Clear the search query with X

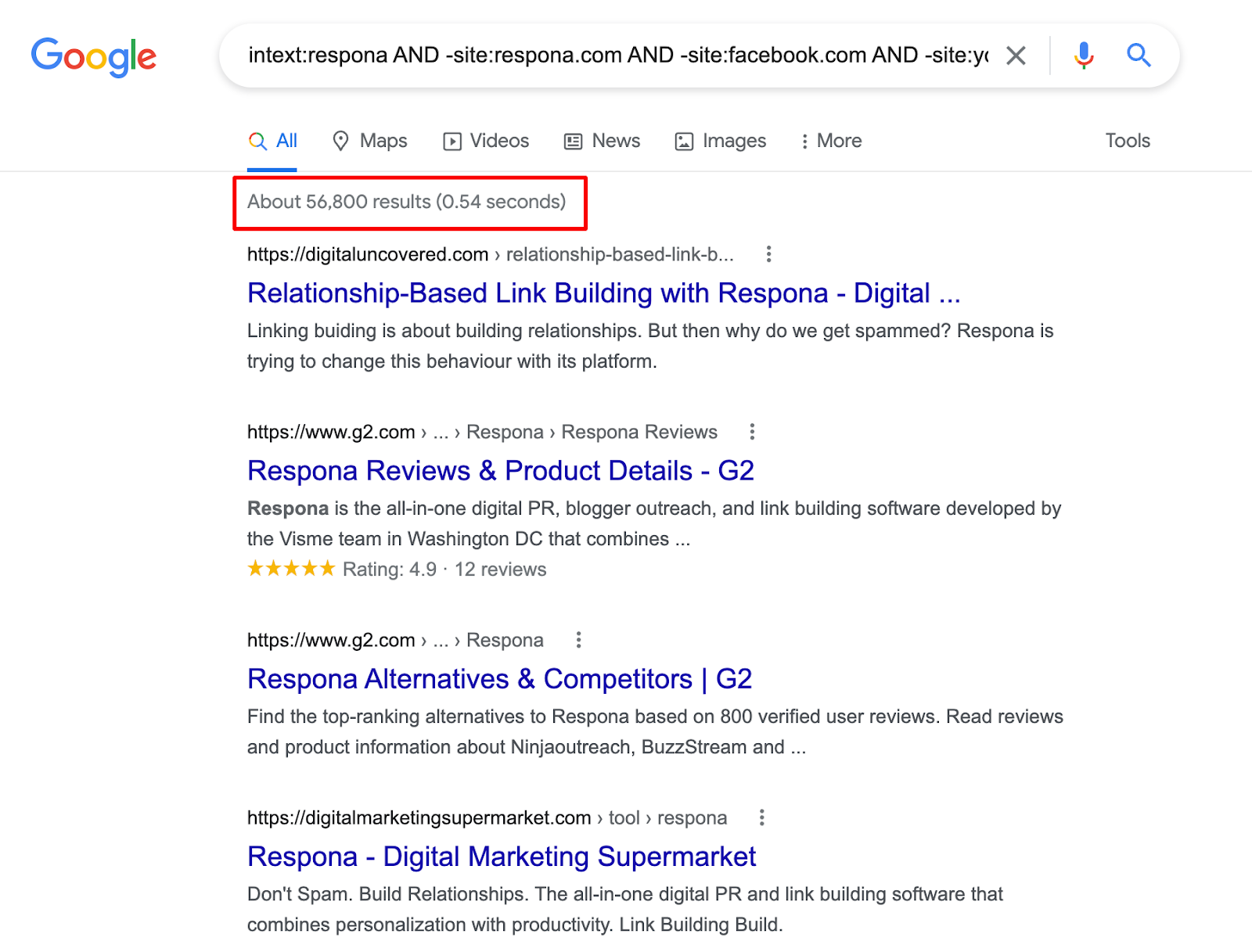[1016, 56]
